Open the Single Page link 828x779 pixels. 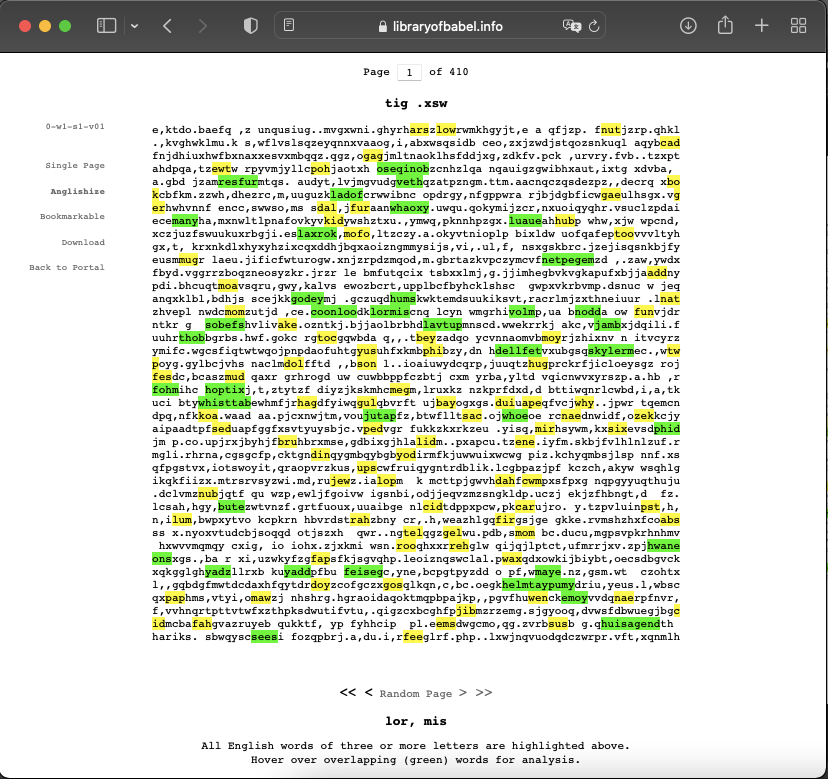(75, 166)
